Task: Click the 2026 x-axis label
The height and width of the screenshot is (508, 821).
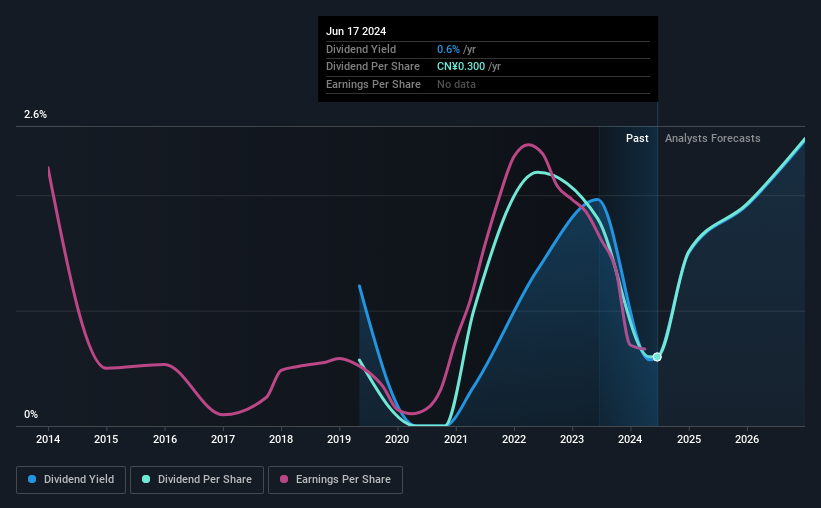Action: (x=747, y=439)
